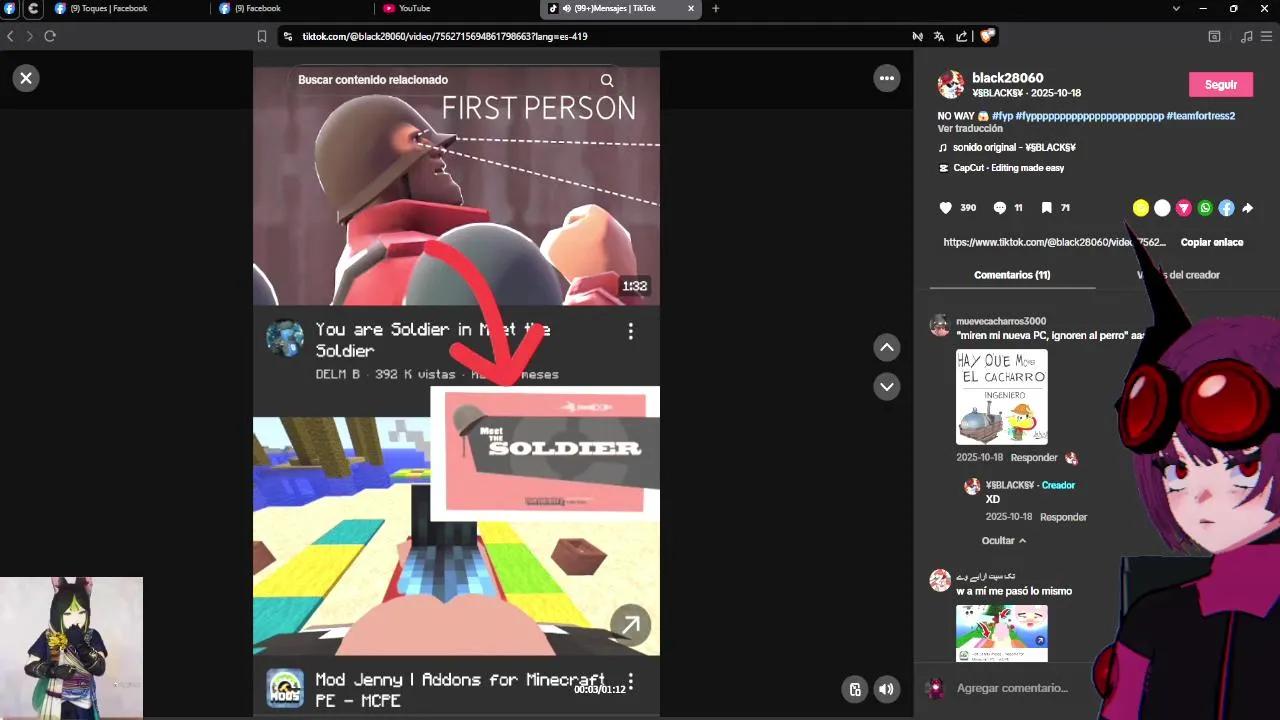Image resolution: width=1280 pixels, height=720 pixels.
Task: Open the CapCut 'Editing made easy' link
Action: 1008,168
